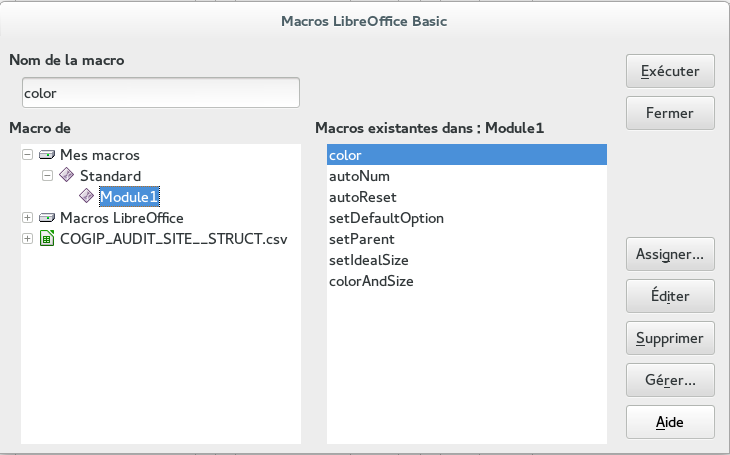Click the COGIP_AUDIT_SITE spreadsheet document icon
Screen dimensions: 730x455
(x=47, y=238)
